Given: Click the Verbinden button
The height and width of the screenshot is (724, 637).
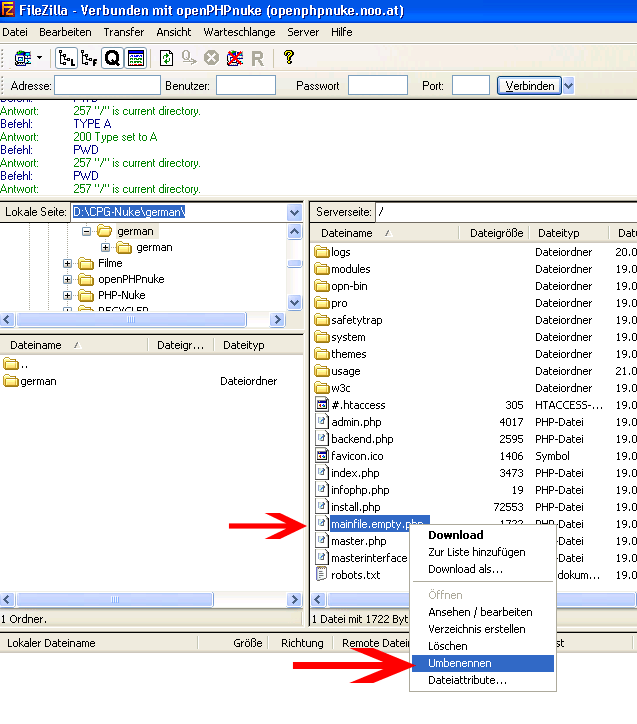Looking at the screenshot, I should click(529, 85).
